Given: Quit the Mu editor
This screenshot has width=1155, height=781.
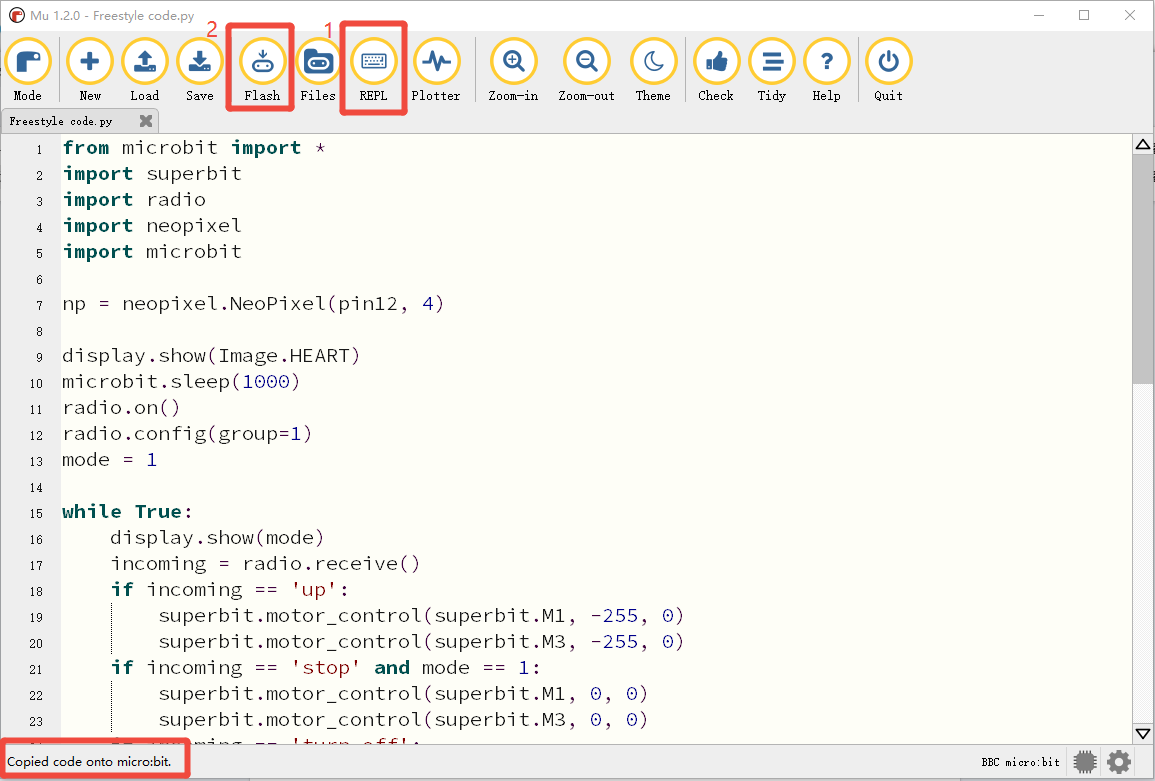Looking at the screenshot, I should 888,70.
